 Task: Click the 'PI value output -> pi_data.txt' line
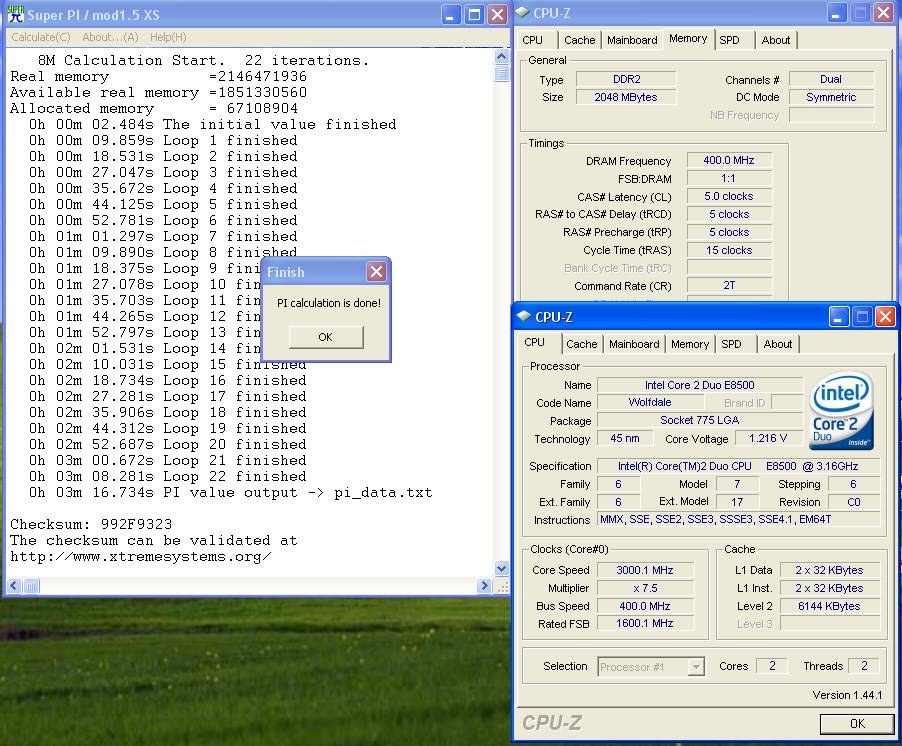click(231, 492)
